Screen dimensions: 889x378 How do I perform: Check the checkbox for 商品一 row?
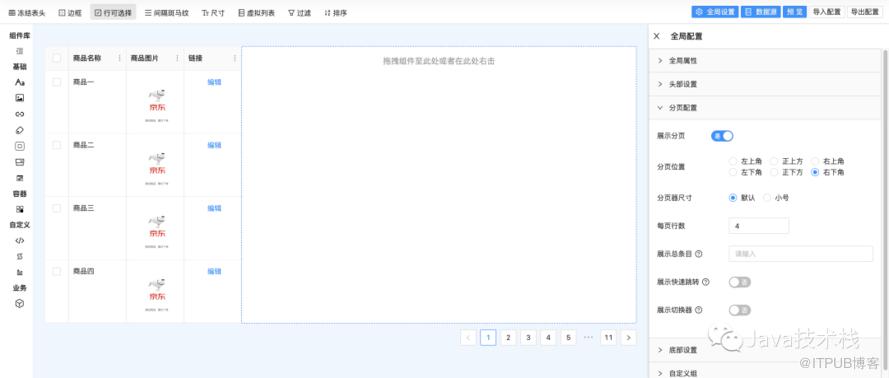click(57, 82)
